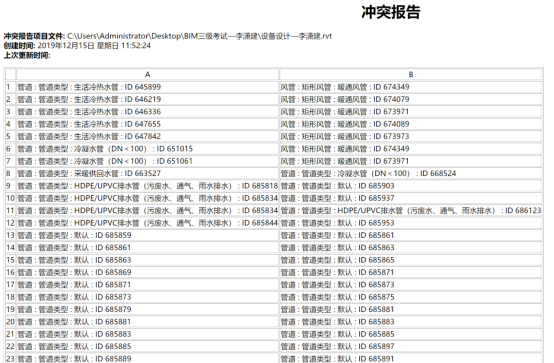Select cell with ID 685953
Viewport: 554px width, 363px height.
(411, 223)
